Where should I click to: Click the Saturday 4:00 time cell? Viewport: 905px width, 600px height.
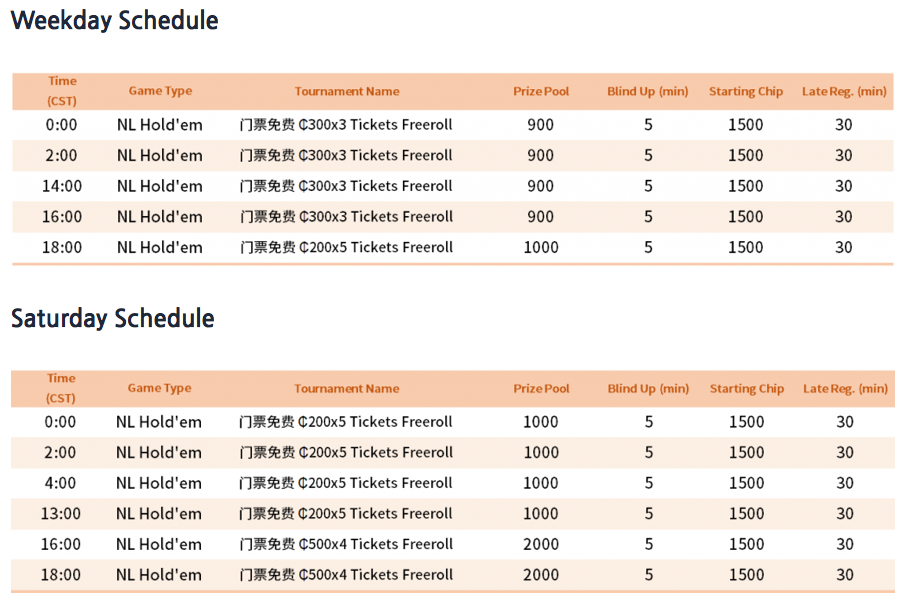click(60, 483)
